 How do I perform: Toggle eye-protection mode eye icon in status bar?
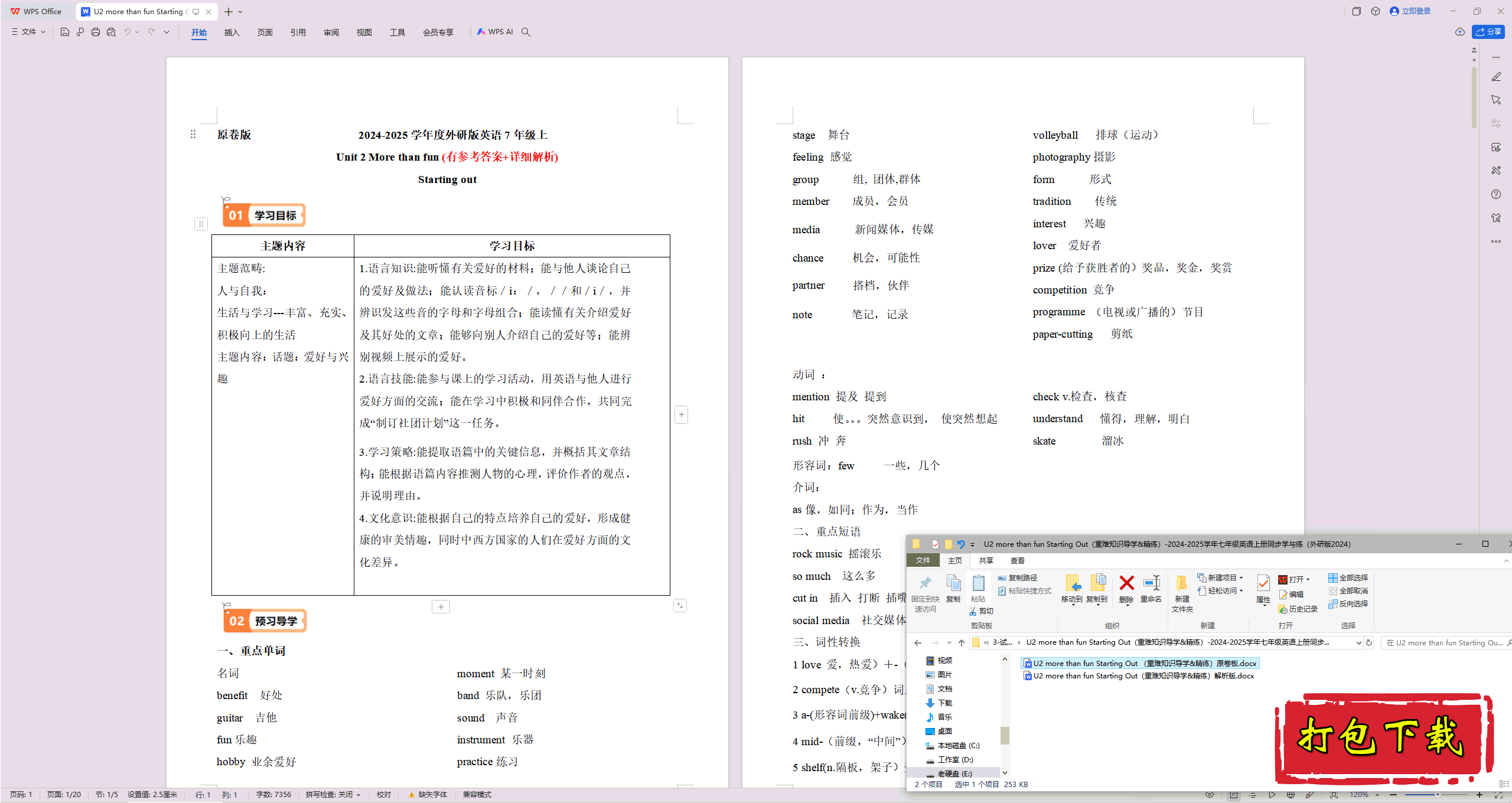pos(1210,795)
